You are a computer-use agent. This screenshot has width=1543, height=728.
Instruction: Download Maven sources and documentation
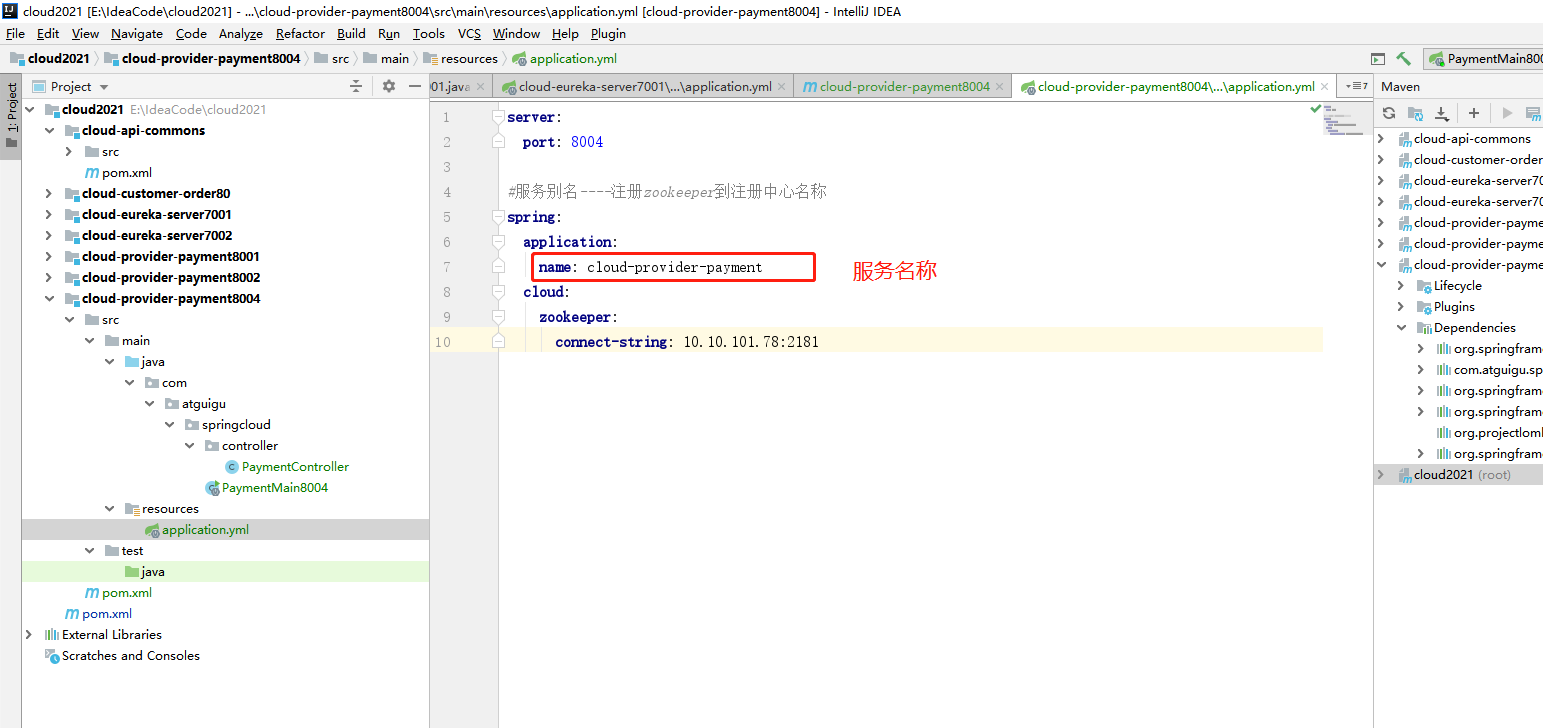[x=1441, y=113]
